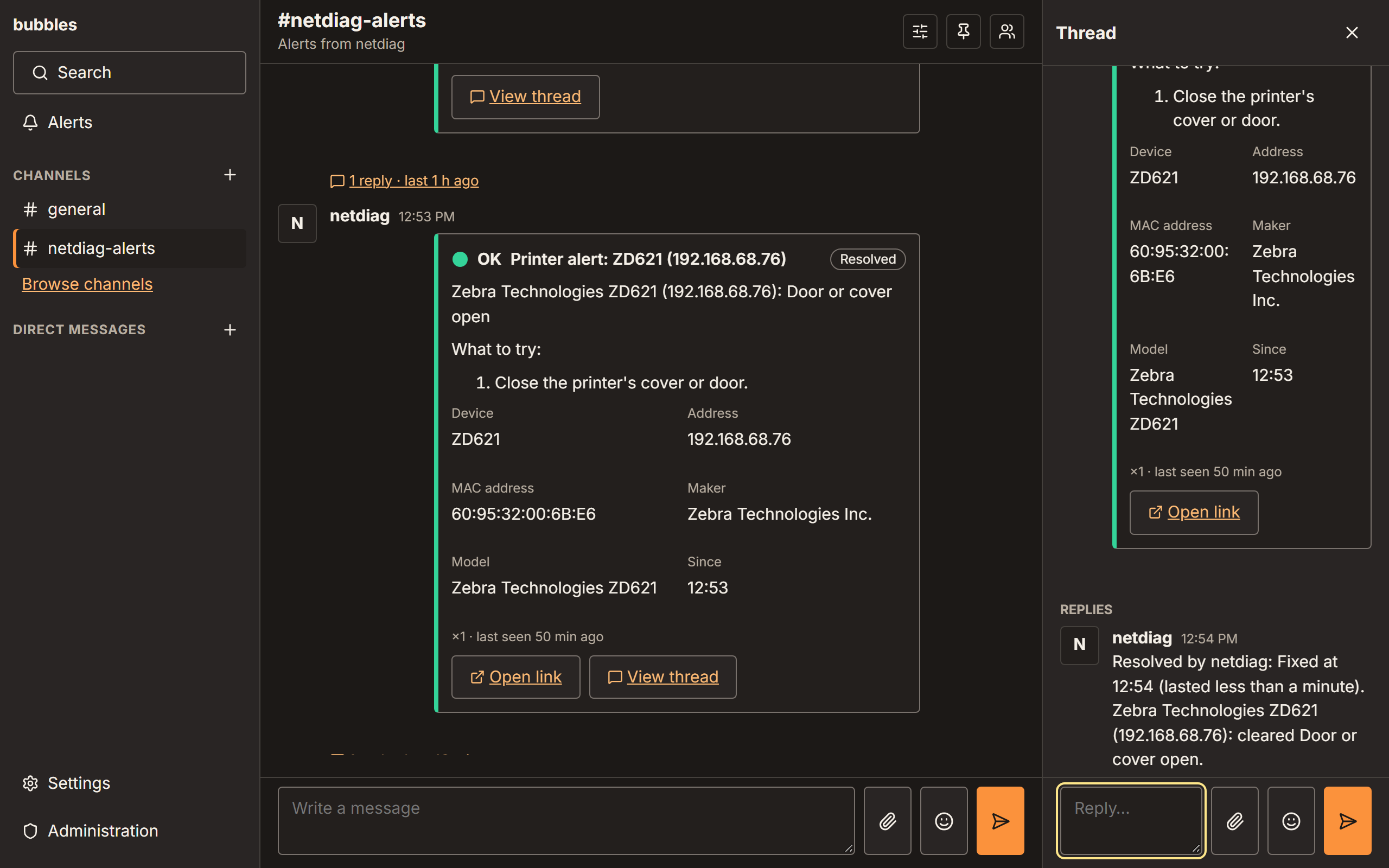Open Settings in the sidebar
1389x868 pixels.
tap(130, 783)
